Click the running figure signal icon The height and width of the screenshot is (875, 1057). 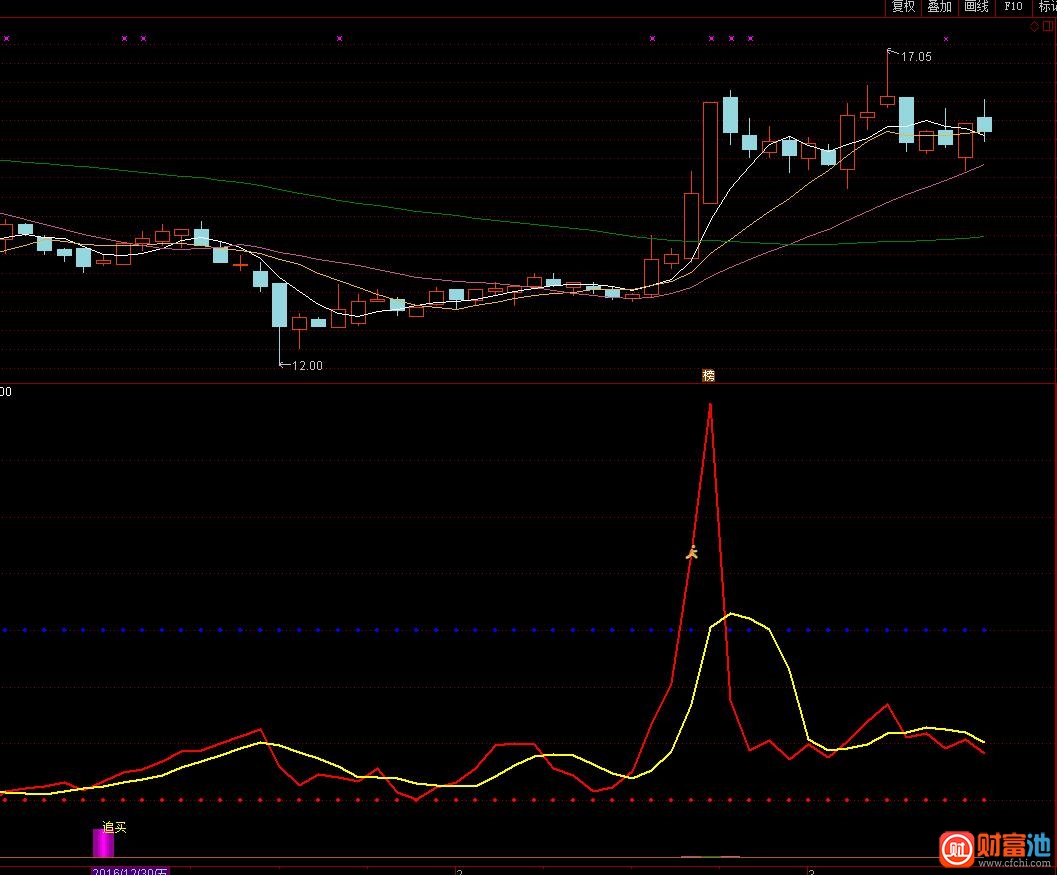692,553
